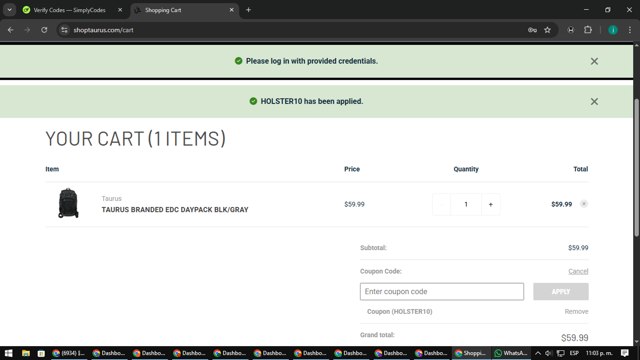Dismiss the 'Please log in' notification

(594, 61)
